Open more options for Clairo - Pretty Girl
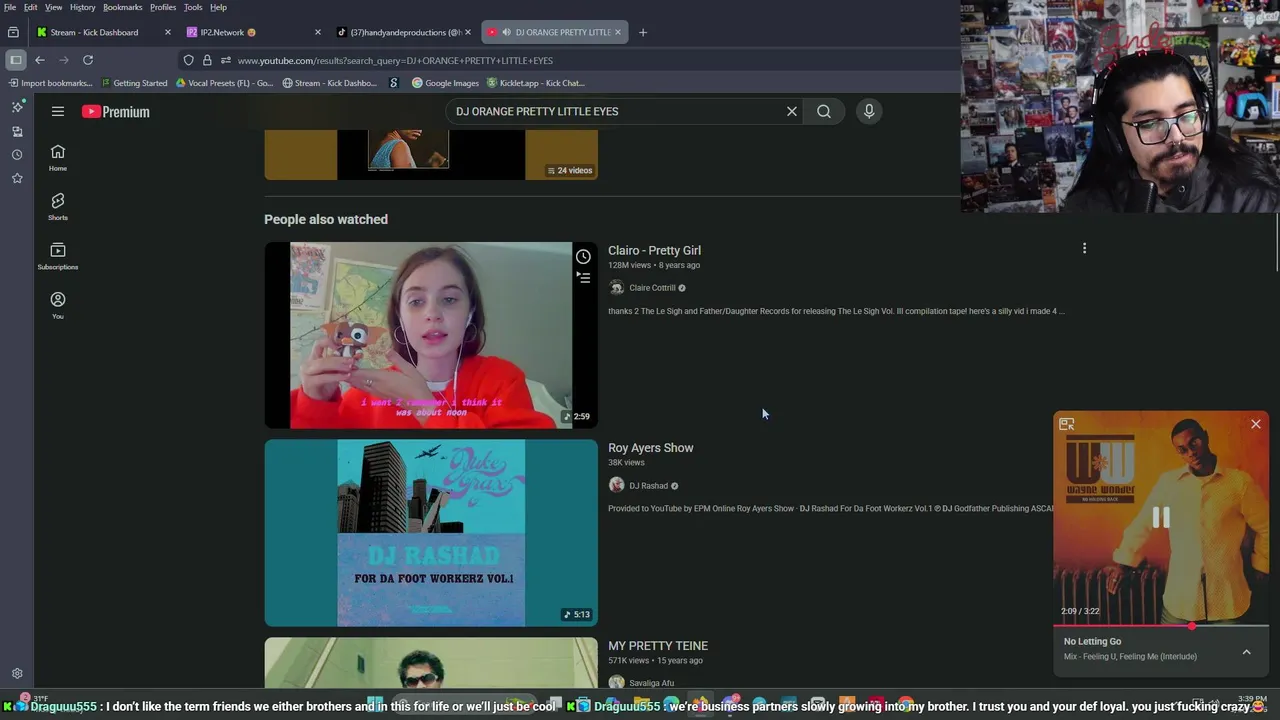This screenshot has width=1280, height=720. (x=1084, y=248)
